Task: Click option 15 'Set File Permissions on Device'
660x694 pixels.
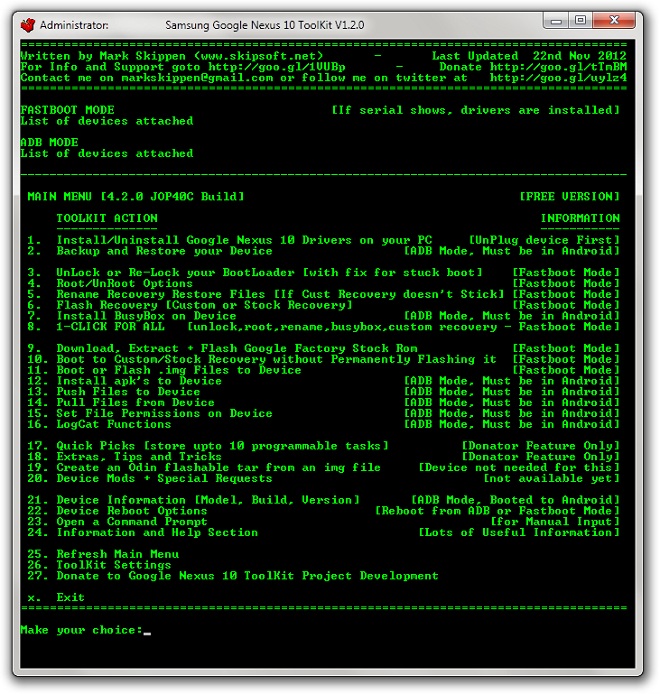Action: point(150,414)
